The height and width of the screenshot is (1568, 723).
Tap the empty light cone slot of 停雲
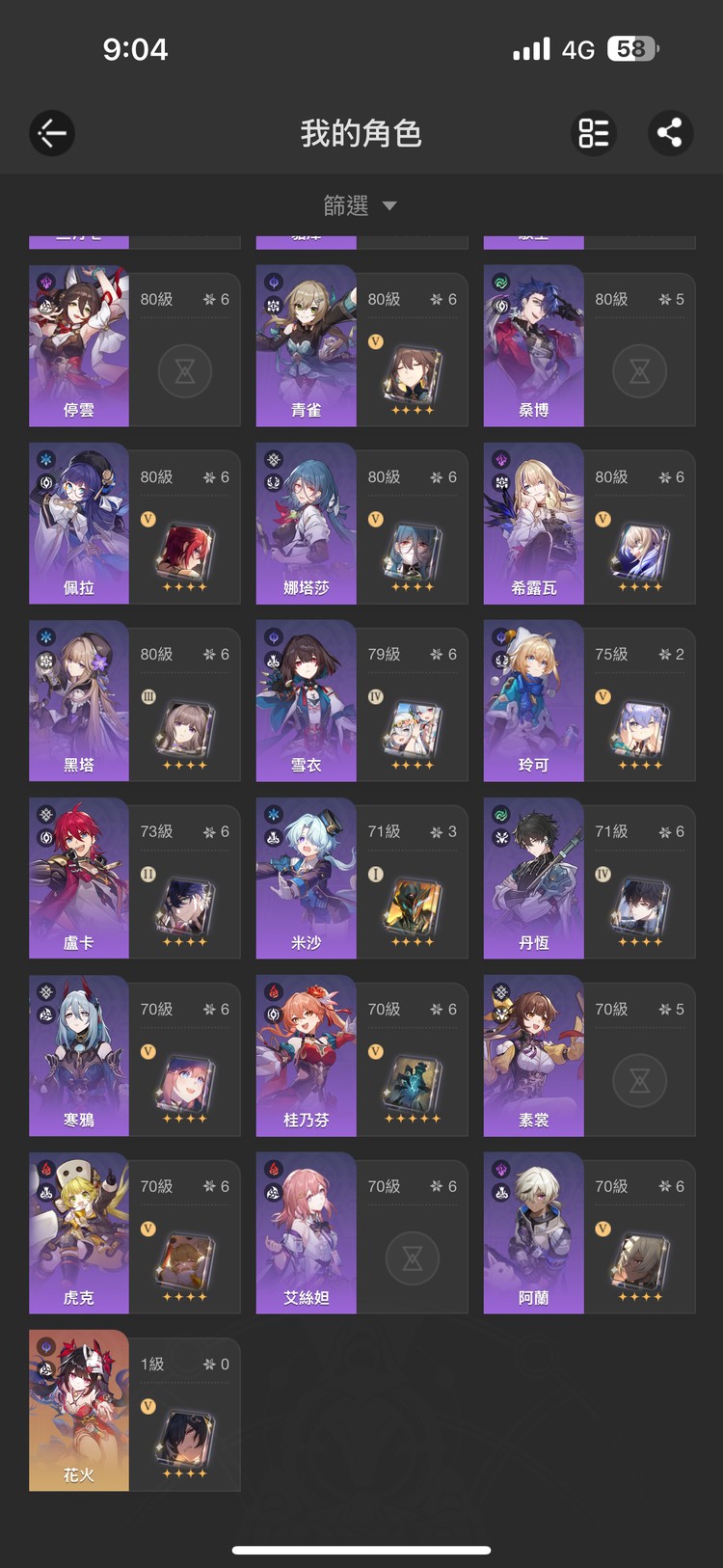185,371
